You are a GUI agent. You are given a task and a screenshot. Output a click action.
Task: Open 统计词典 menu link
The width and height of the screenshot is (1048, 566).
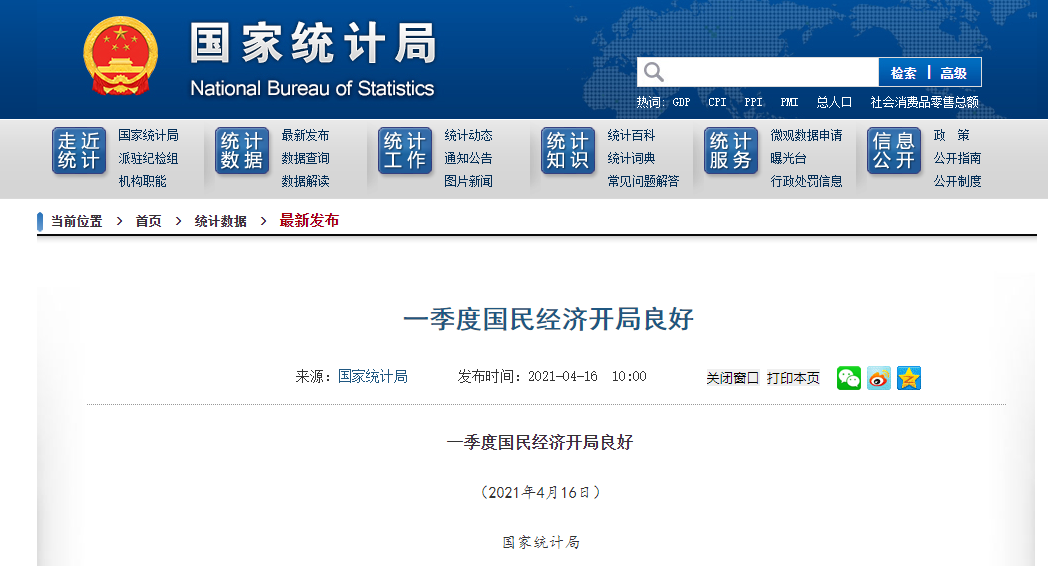[632, 158]
